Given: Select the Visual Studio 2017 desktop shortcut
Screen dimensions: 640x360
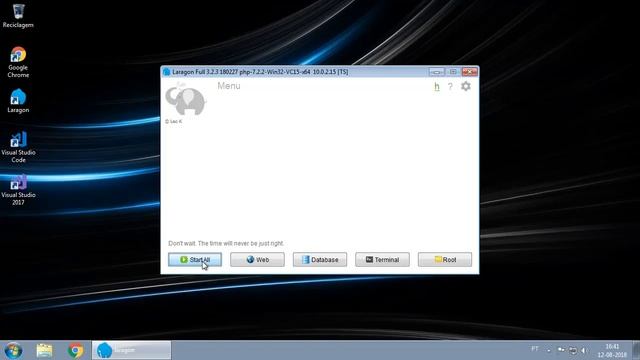Looking at the screenshot, I should 18,190.
